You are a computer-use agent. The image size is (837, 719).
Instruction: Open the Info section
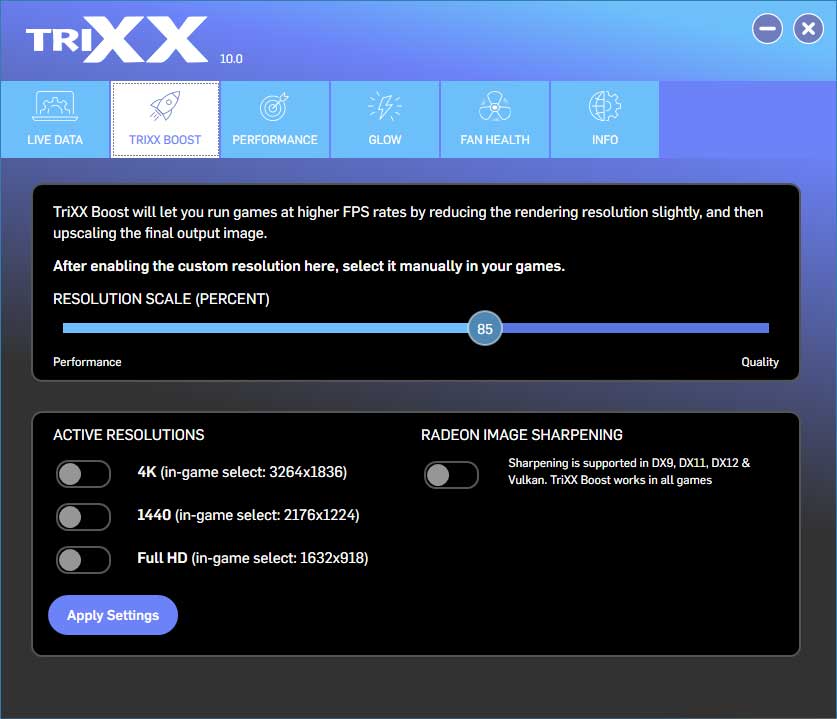[604, 119]
